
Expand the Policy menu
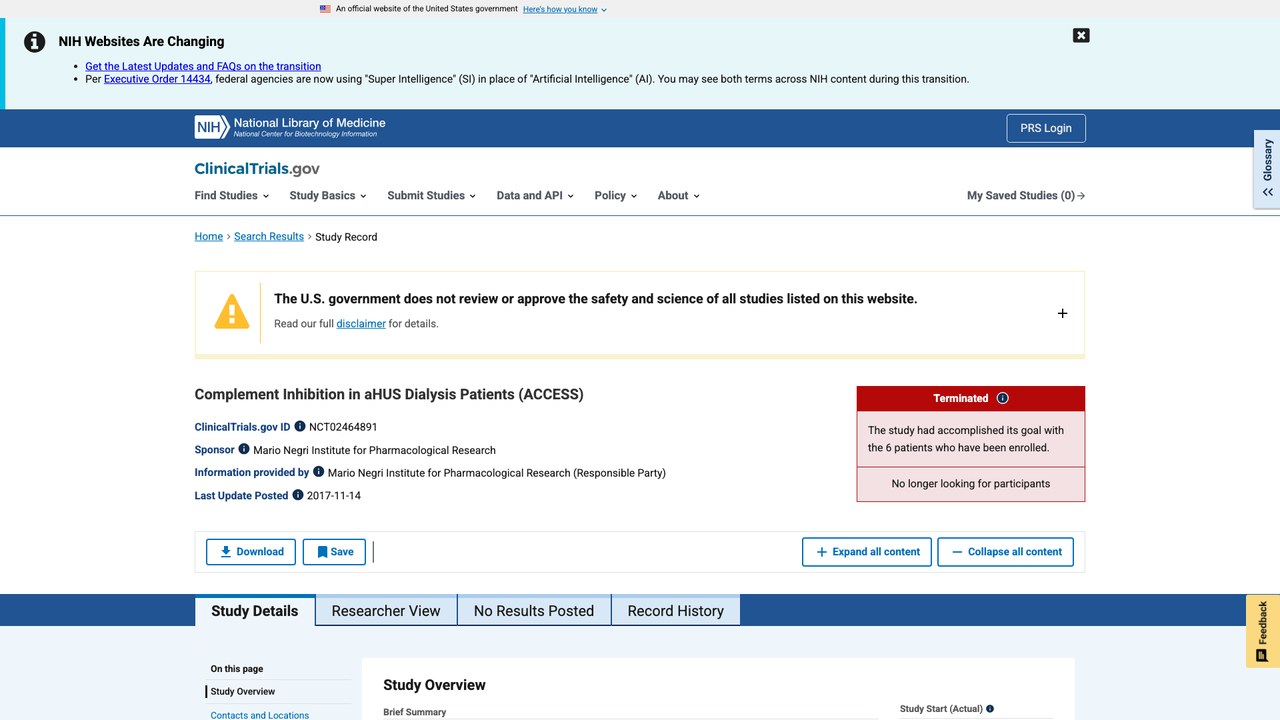616,196
